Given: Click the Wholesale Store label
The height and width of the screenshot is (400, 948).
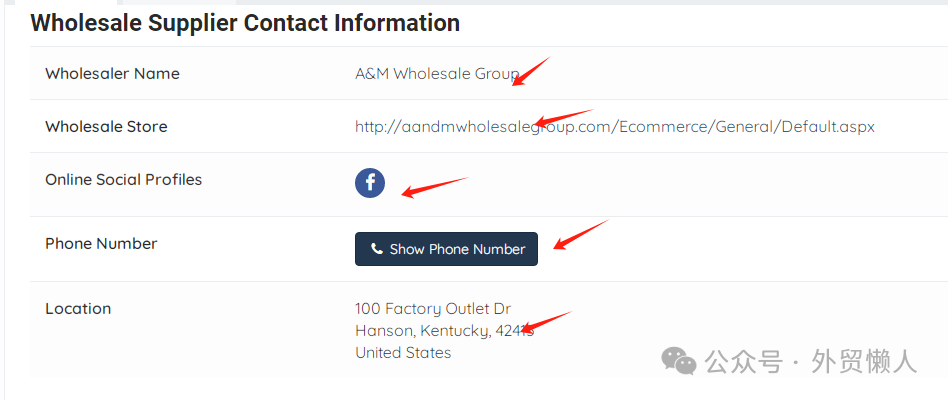Looking at the screenshot, I should coord(106,127).
